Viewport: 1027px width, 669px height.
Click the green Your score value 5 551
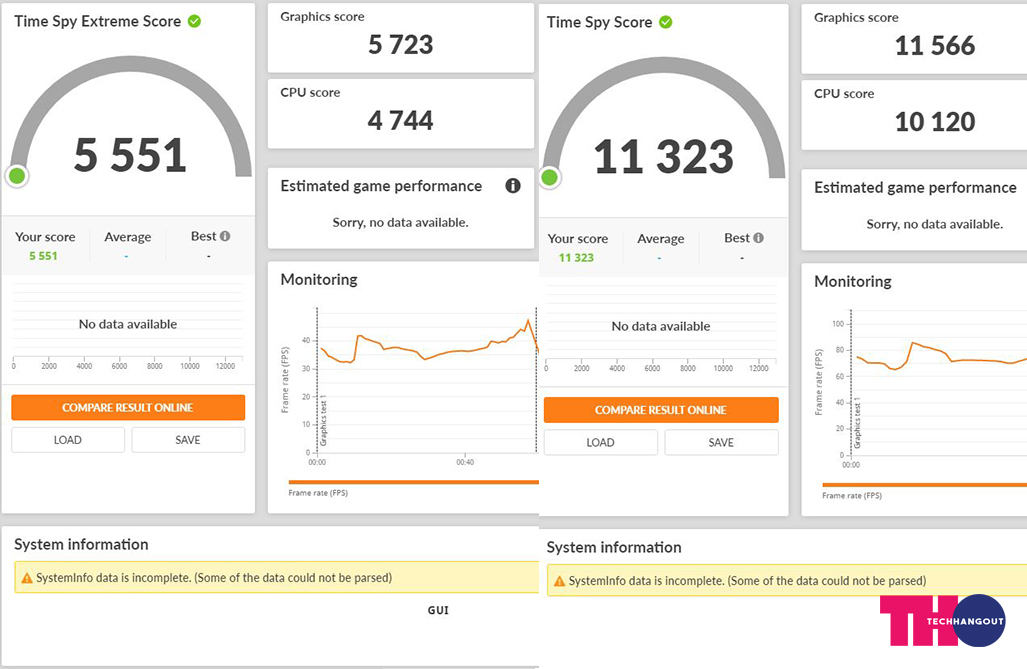click(x=43, y=256)
